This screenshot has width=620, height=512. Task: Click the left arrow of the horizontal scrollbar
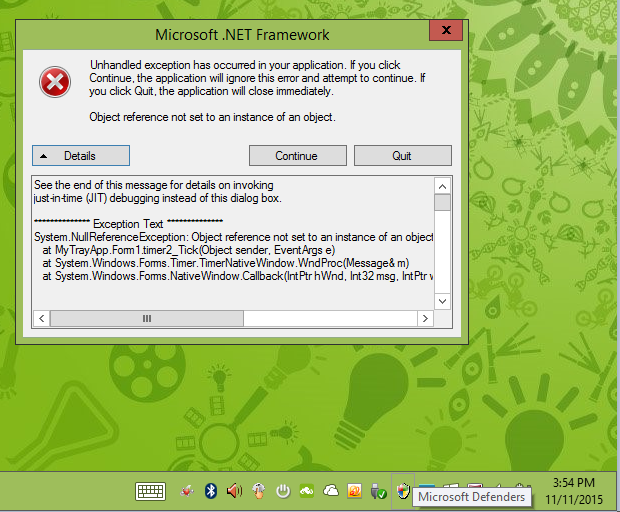point(42,319)
